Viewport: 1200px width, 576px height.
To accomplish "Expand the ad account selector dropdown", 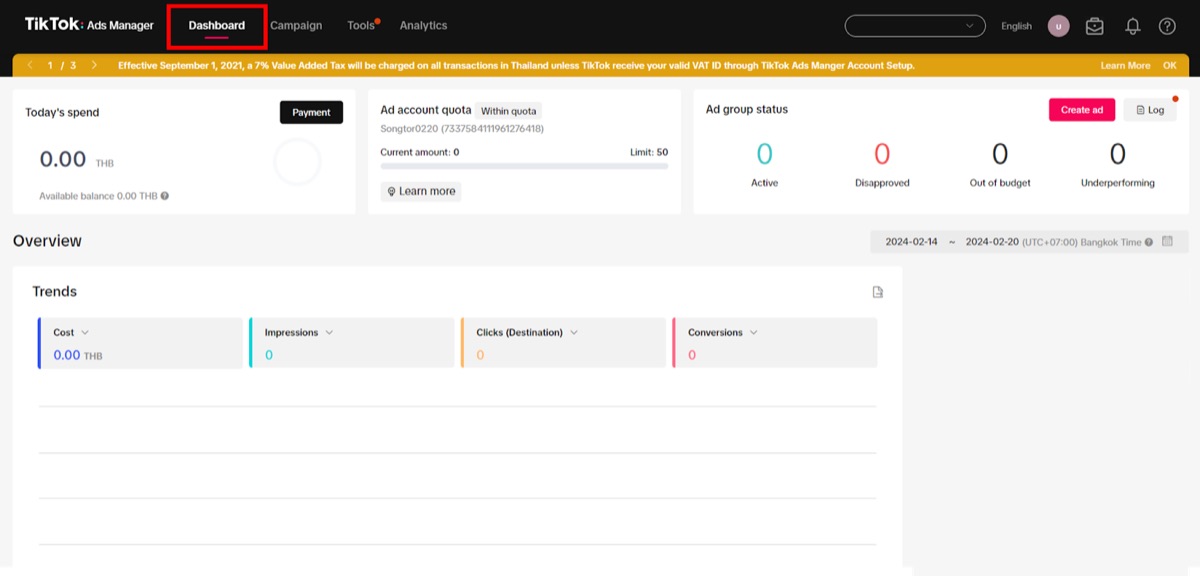I will pos(915,26).
